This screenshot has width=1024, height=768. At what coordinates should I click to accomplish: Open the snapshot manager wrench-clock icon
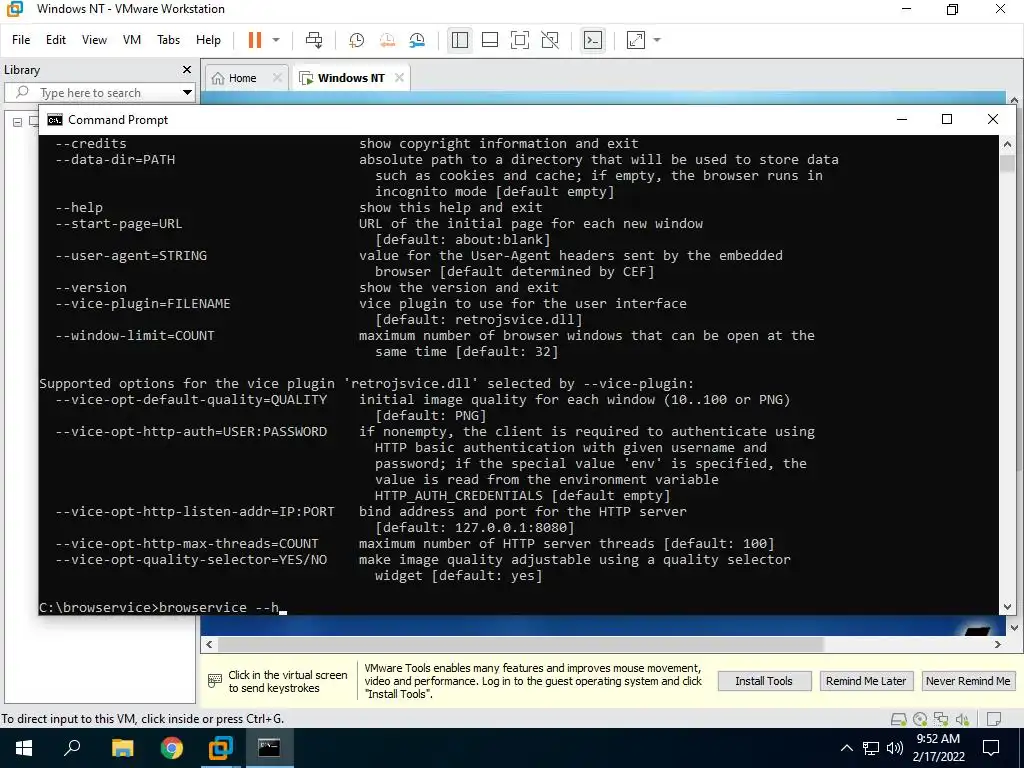pyautogui.click(x=417, y=40)
